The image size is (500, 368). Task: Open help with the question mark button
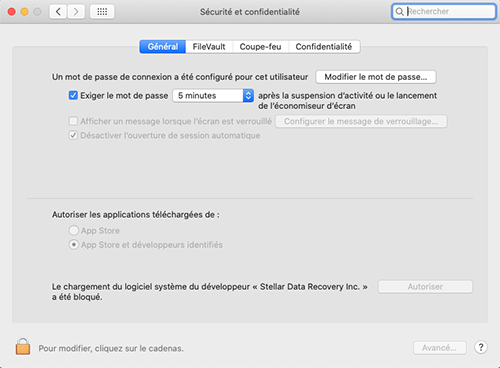point(481,348)
